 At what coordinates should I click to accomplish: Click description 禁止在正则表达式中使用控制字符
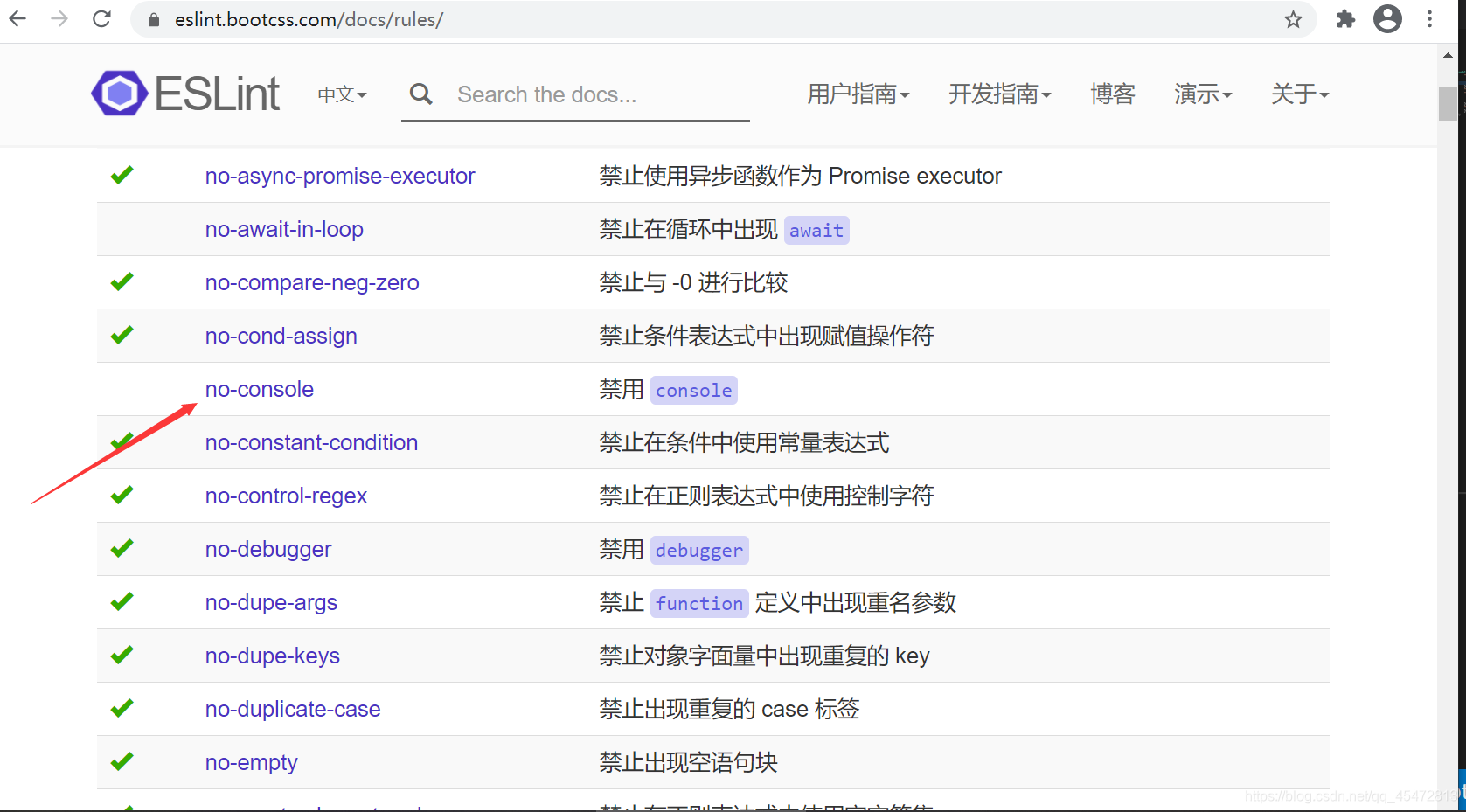pyautogui.click(x=767, y=496)
